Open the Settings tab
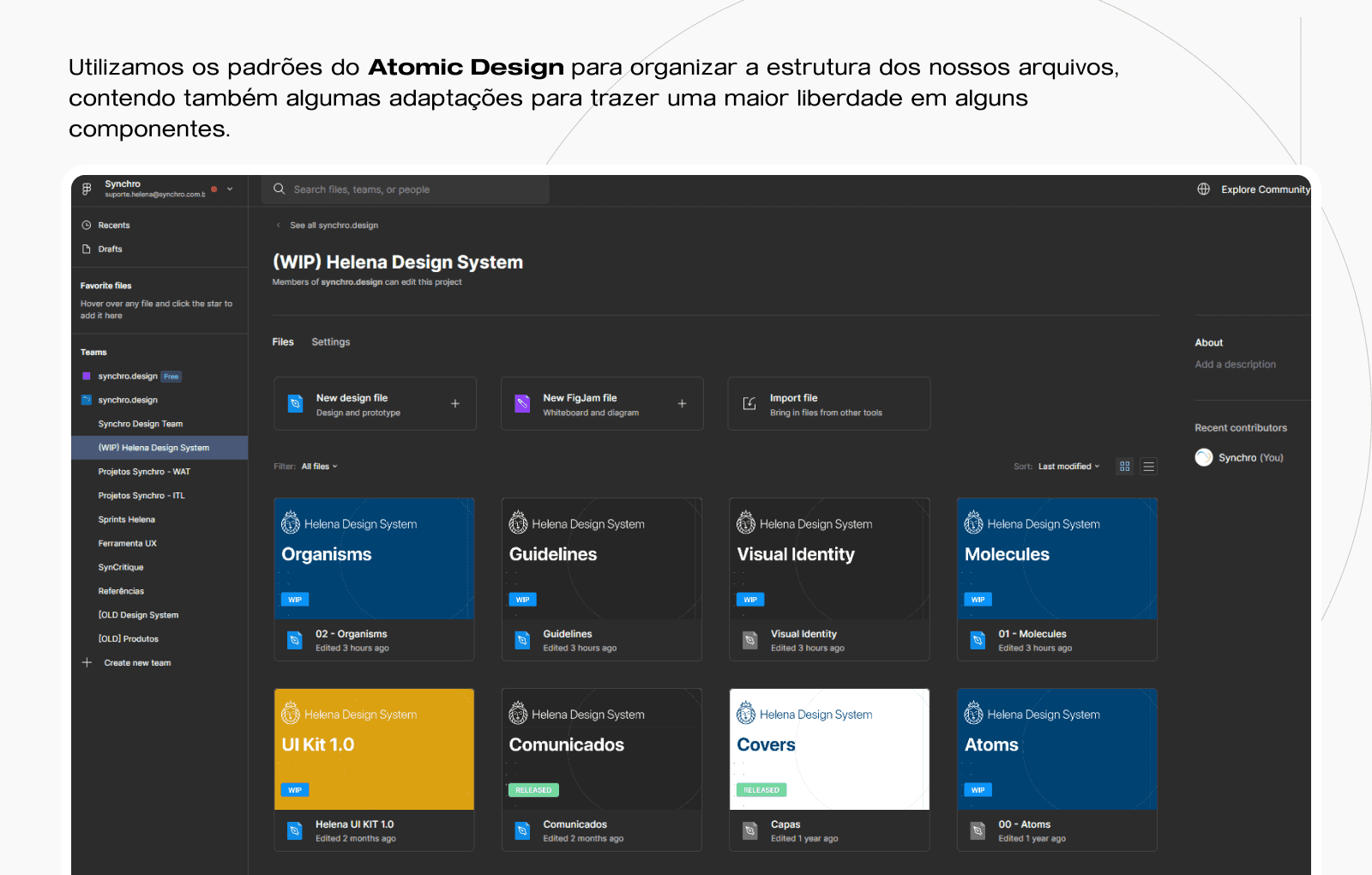The image size is (1372, 875). (331, 341)
